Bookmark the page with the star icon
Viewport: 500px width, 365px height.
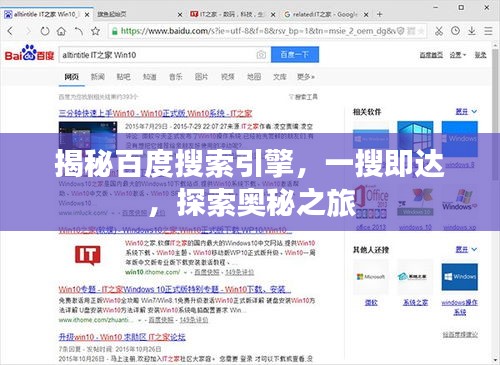96,31
